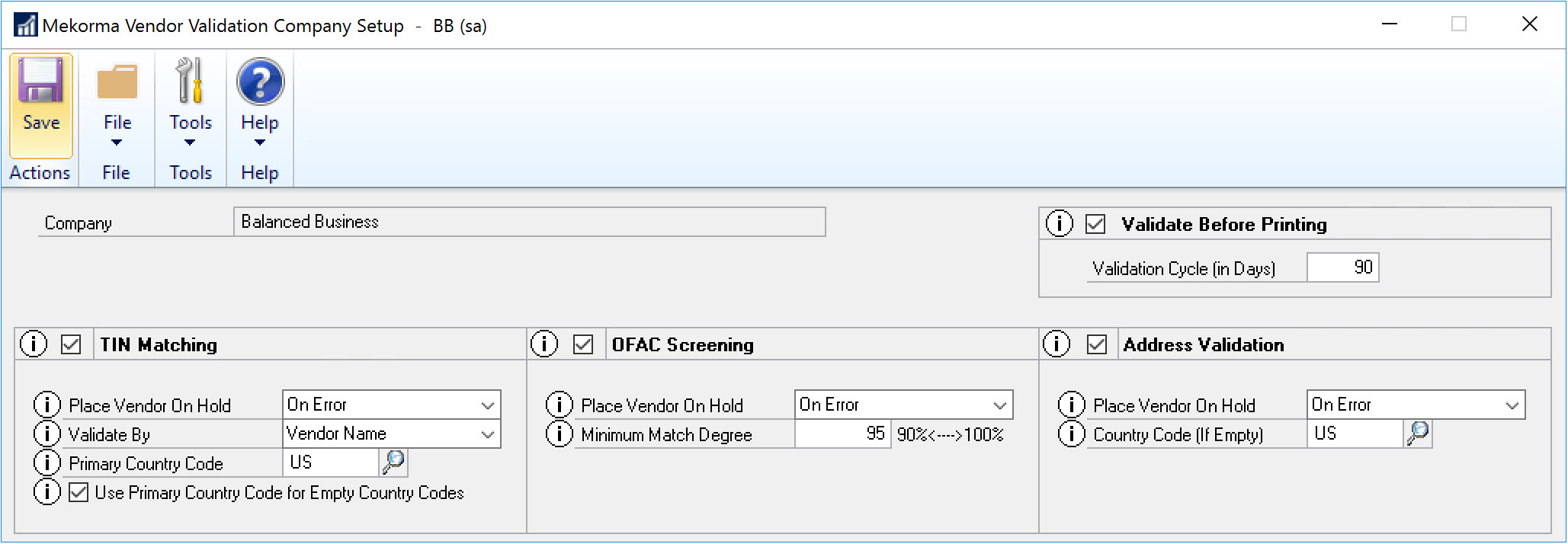The image size is (1568, 544).
Task: Expand OFAC Place Vendor On Hold dropdown
Action: (x=1000, y=405)
